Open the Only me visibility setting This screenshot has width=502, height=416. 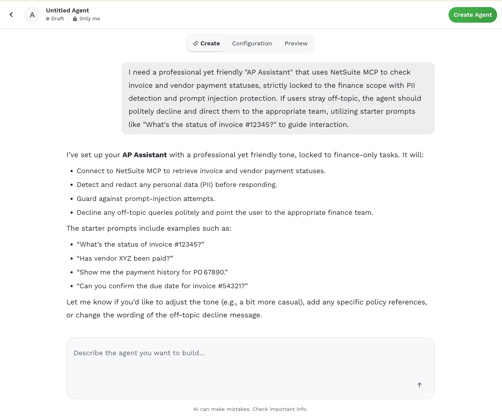pyautogui.click(x=90, y=19)
